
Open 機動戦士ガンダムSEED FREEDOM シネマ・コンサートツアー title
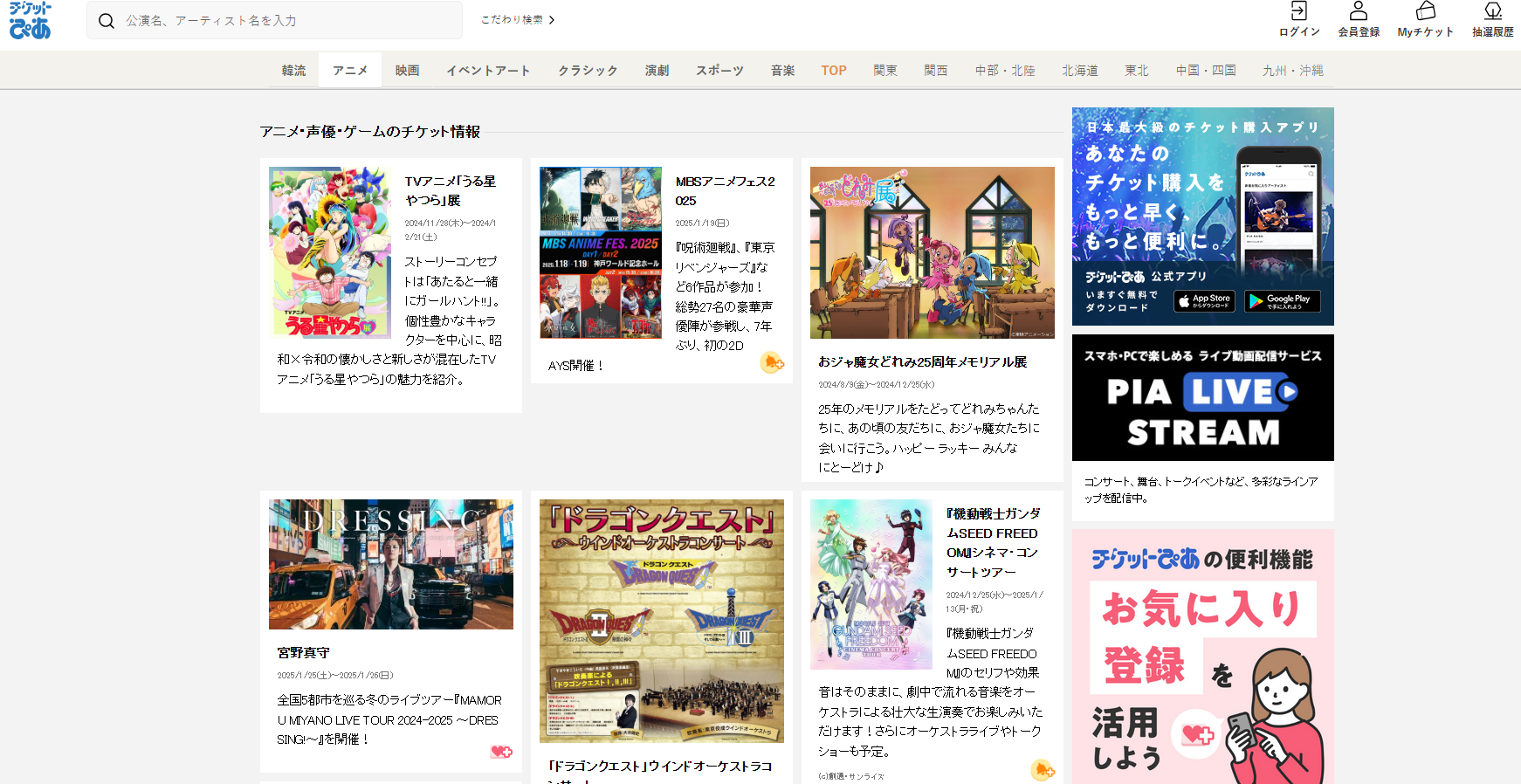pos(994,543)
